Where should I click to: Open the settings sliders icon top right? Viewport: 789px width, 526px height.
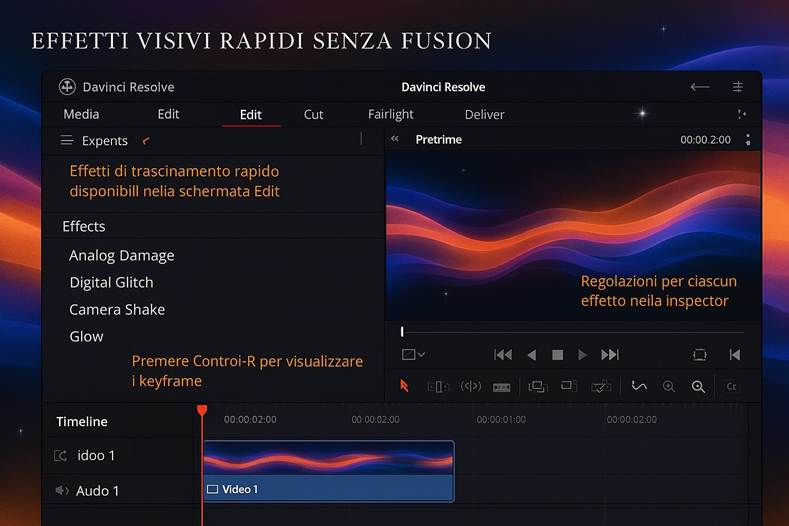pyautogui.click(x=738, y=87)
